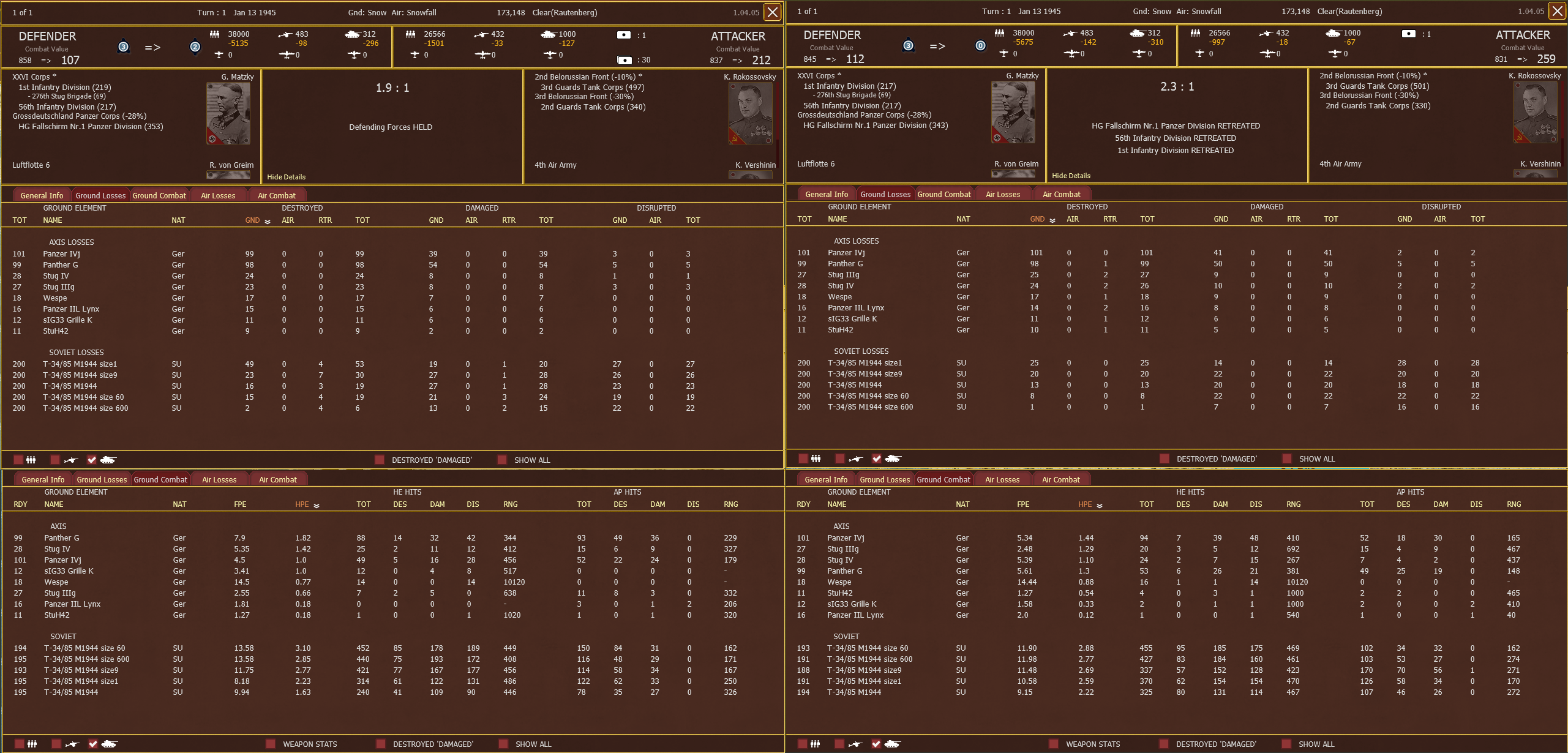This screenshot has height=753, width=1568.
Task: Open Air Combat tab in upper-right panel
Action: (x=1062, y=194)
